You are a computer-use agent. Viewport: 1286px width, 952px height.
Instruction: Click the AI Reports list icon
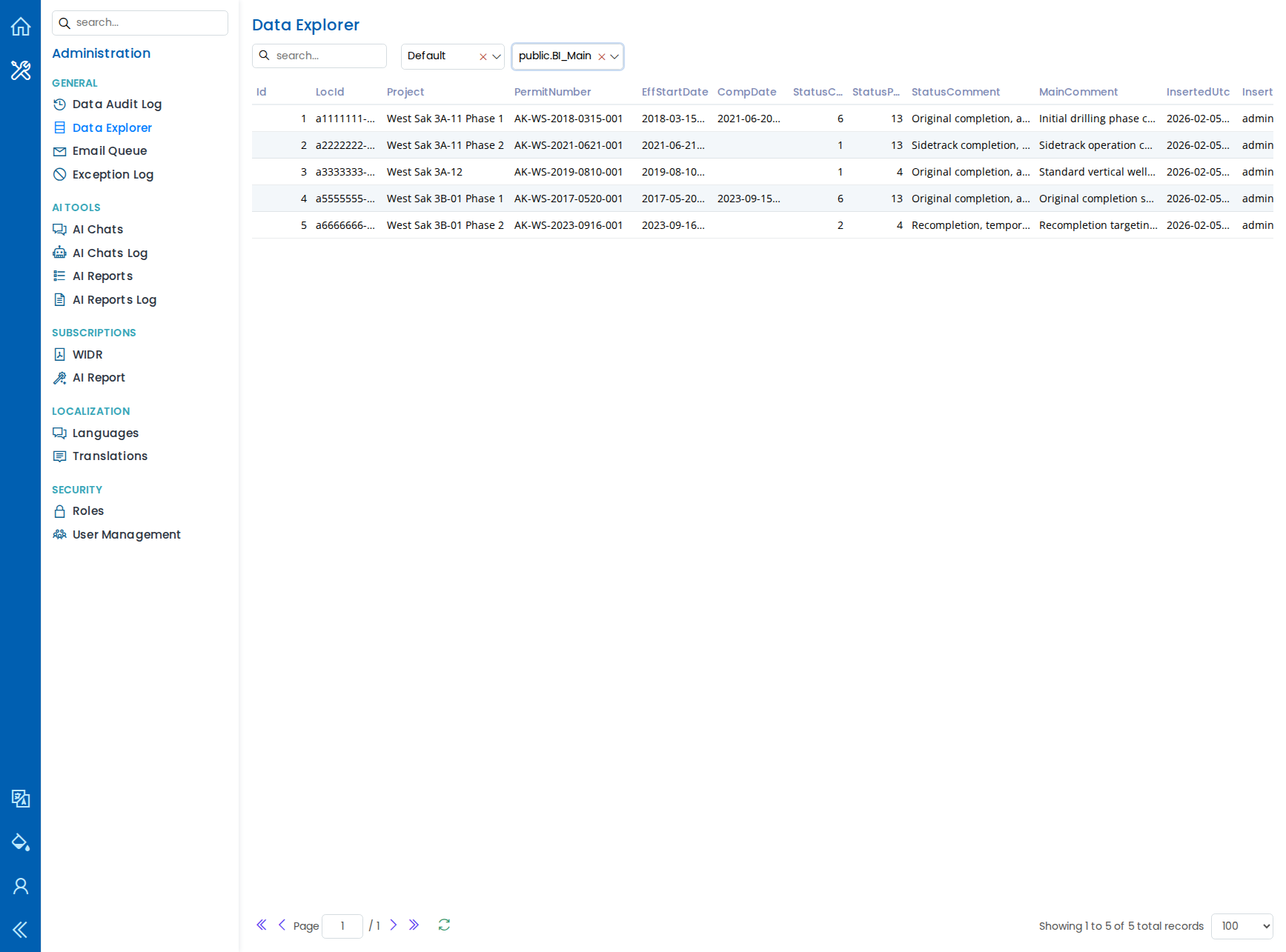pos(60,276)
